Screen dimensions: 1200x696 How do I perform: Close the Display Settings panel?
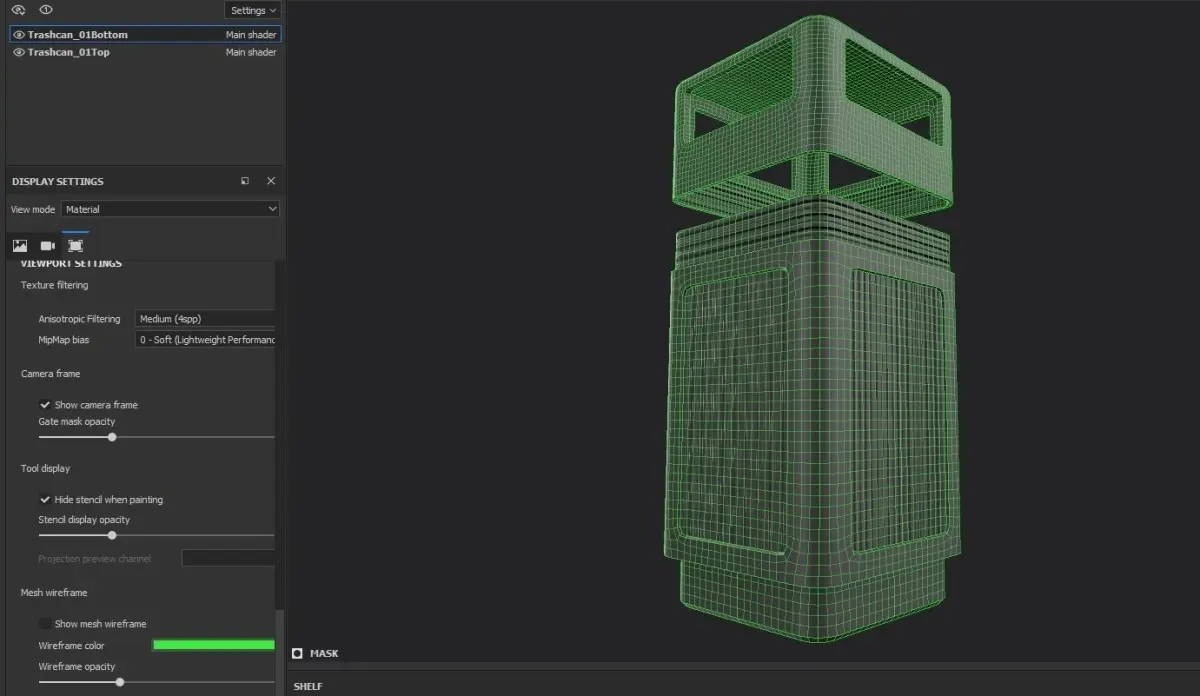tap(271, 181)
